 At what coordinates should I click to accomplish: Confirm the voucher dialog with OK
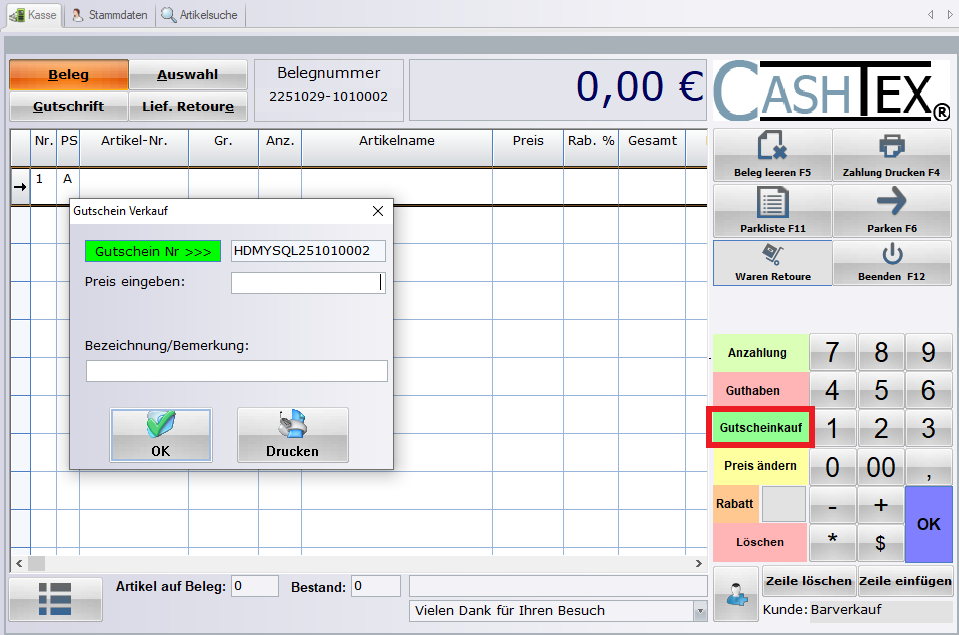click(161, 435)
